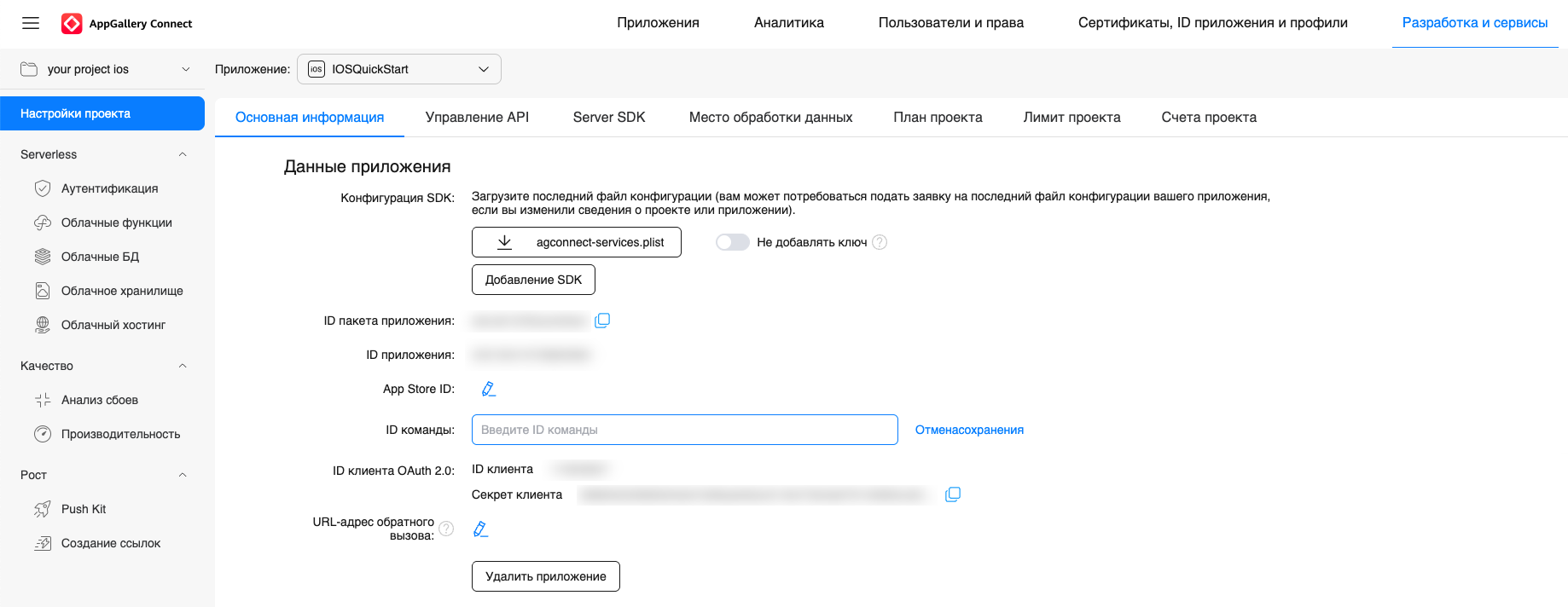Edit the App Store ID
Viewport: 1568px width, 607px height.
pos(488,389)
